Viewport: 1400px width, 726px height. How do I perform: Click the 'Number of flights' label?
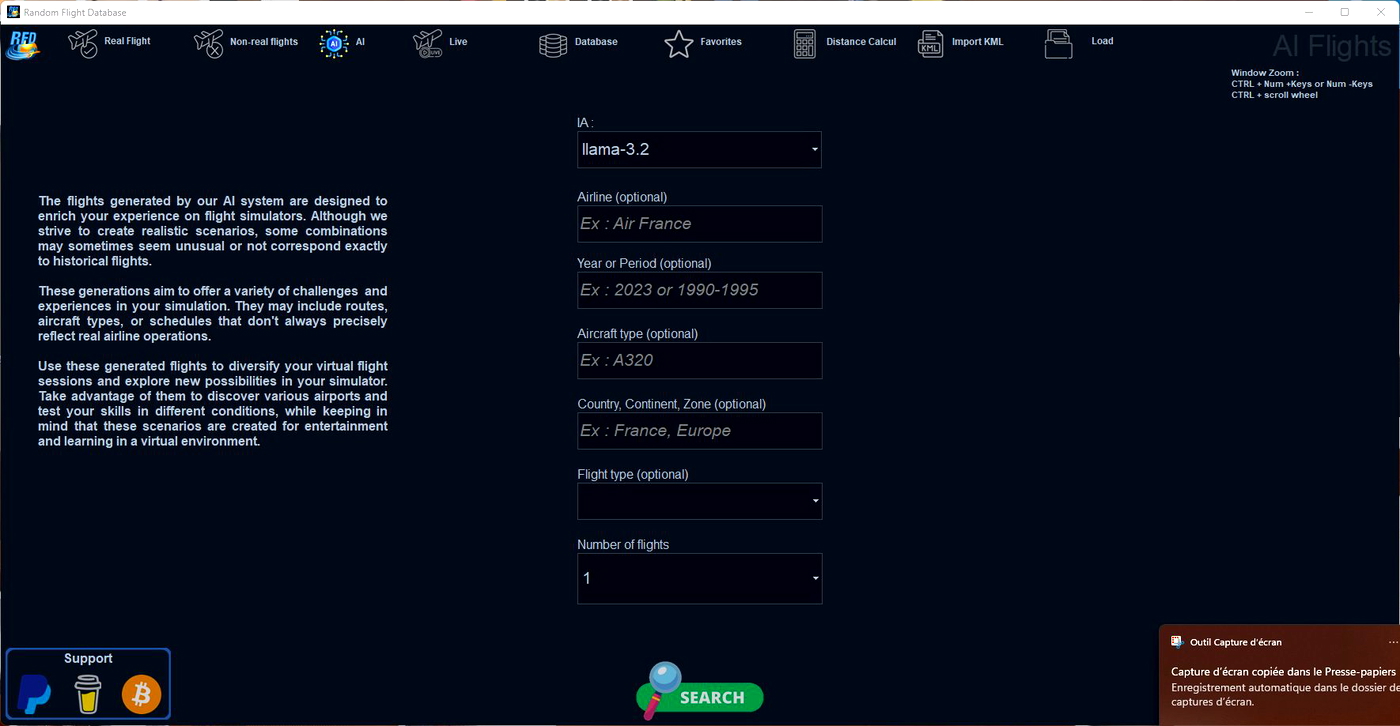point(623,545)
